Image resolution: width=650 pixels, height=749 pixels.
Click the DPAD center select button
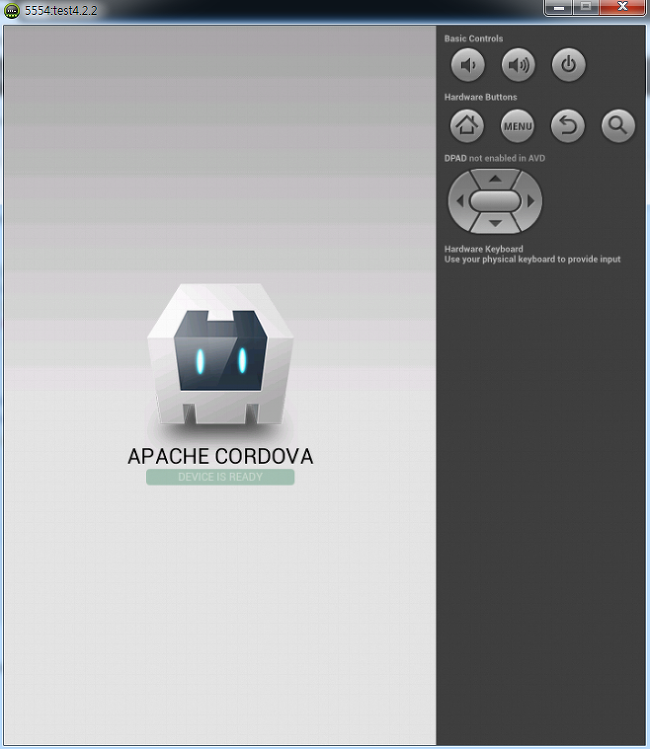click(495, 201)
